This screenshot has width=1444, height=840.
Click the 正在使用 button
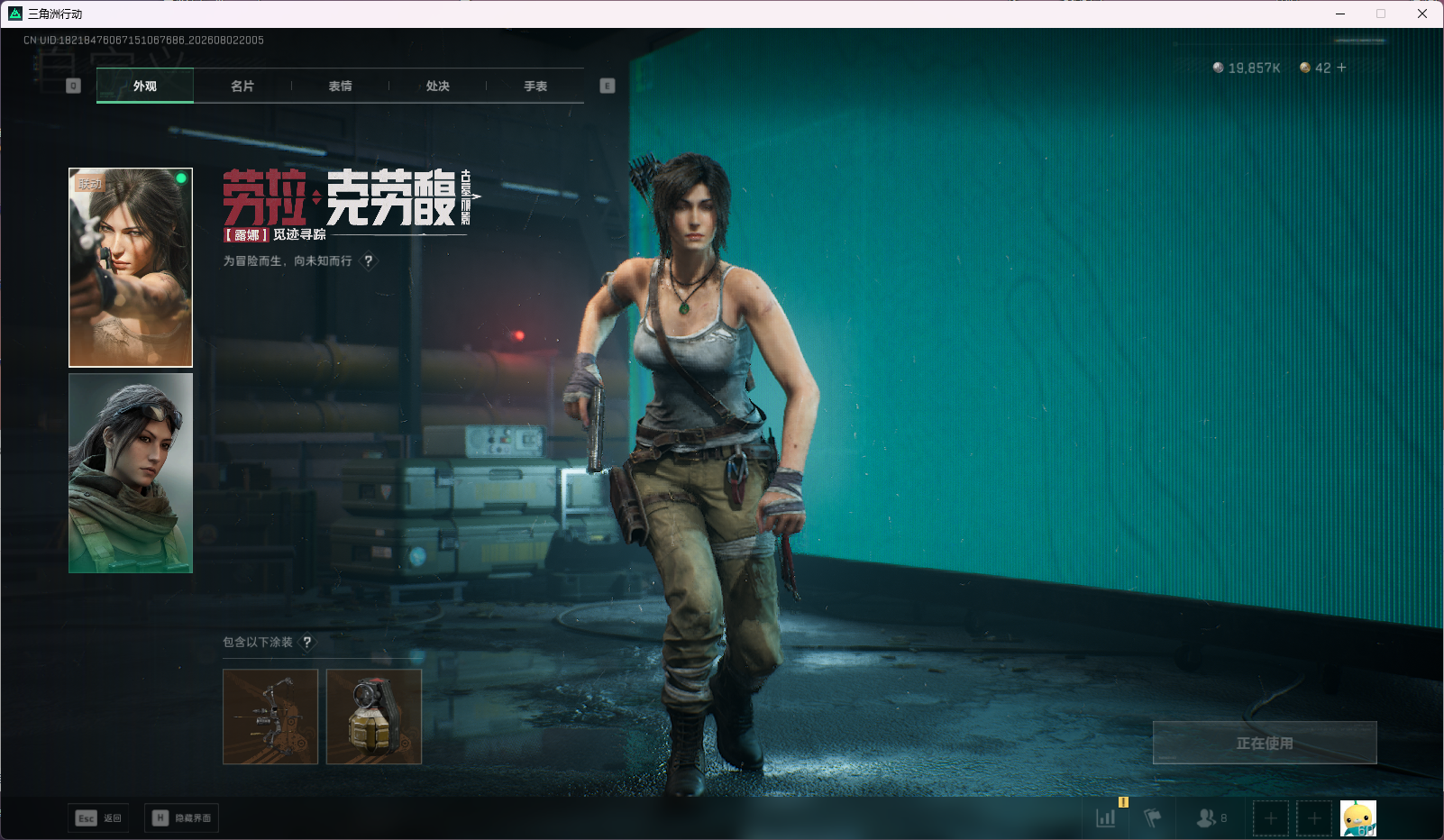[x=1265, y=743]
